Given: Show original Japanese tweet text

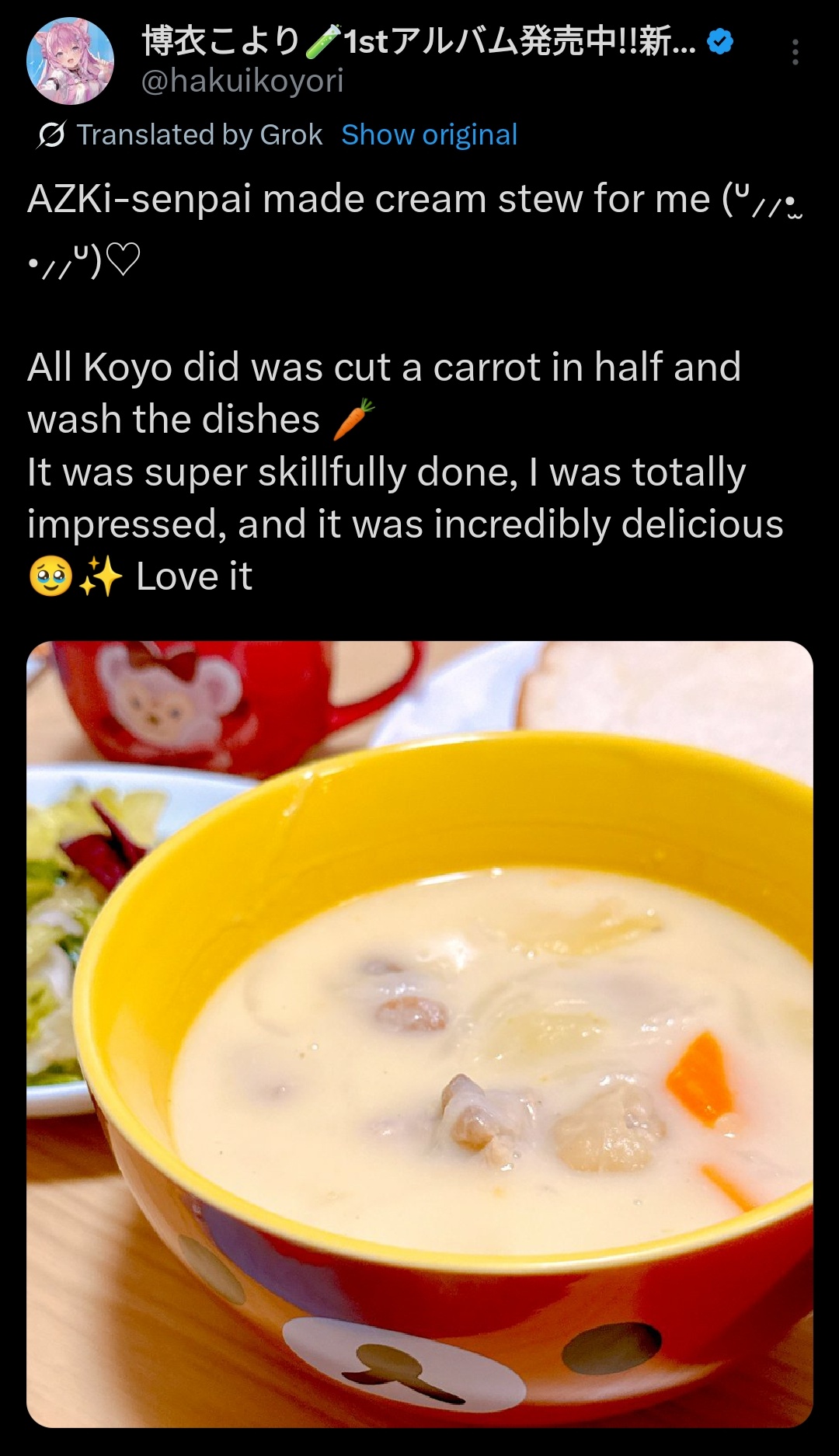Looking at the screenshot, I should point(429,135).
